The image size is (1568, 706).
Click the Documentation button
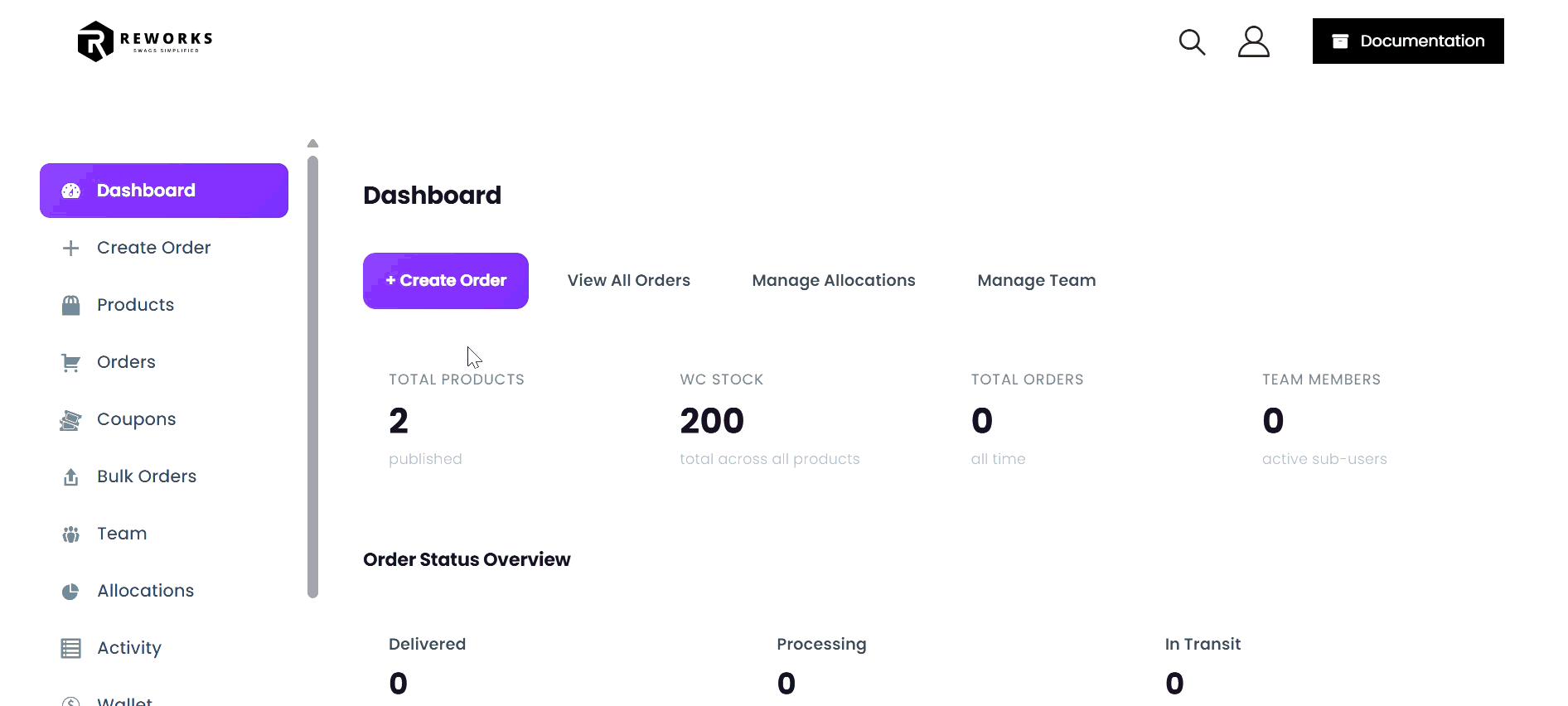click(x=1407, y=41)
